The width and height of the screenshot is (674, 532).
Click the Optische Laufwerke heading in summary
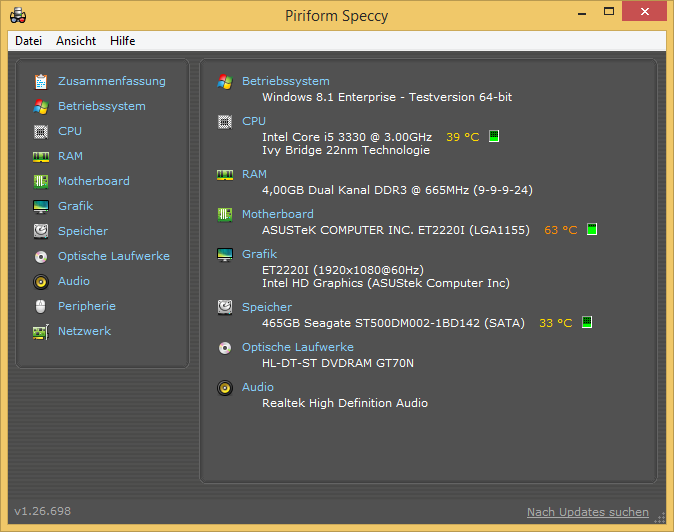[297, 347]
